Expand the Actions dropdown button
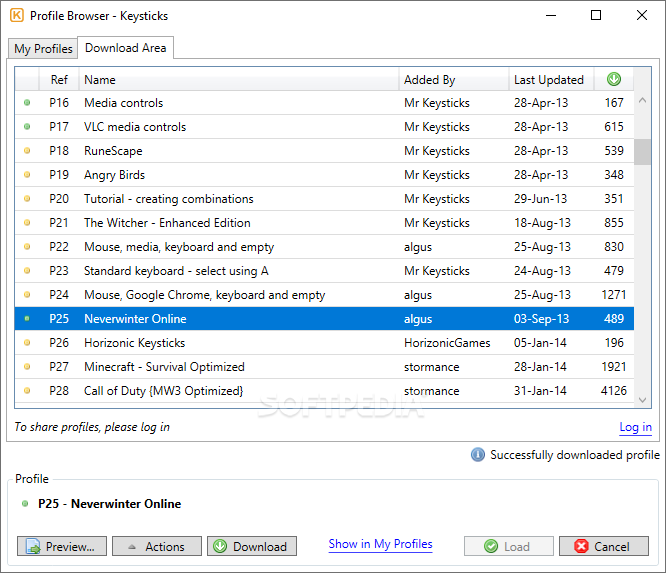The image size is (666, 573). click(x=157, y=546)
